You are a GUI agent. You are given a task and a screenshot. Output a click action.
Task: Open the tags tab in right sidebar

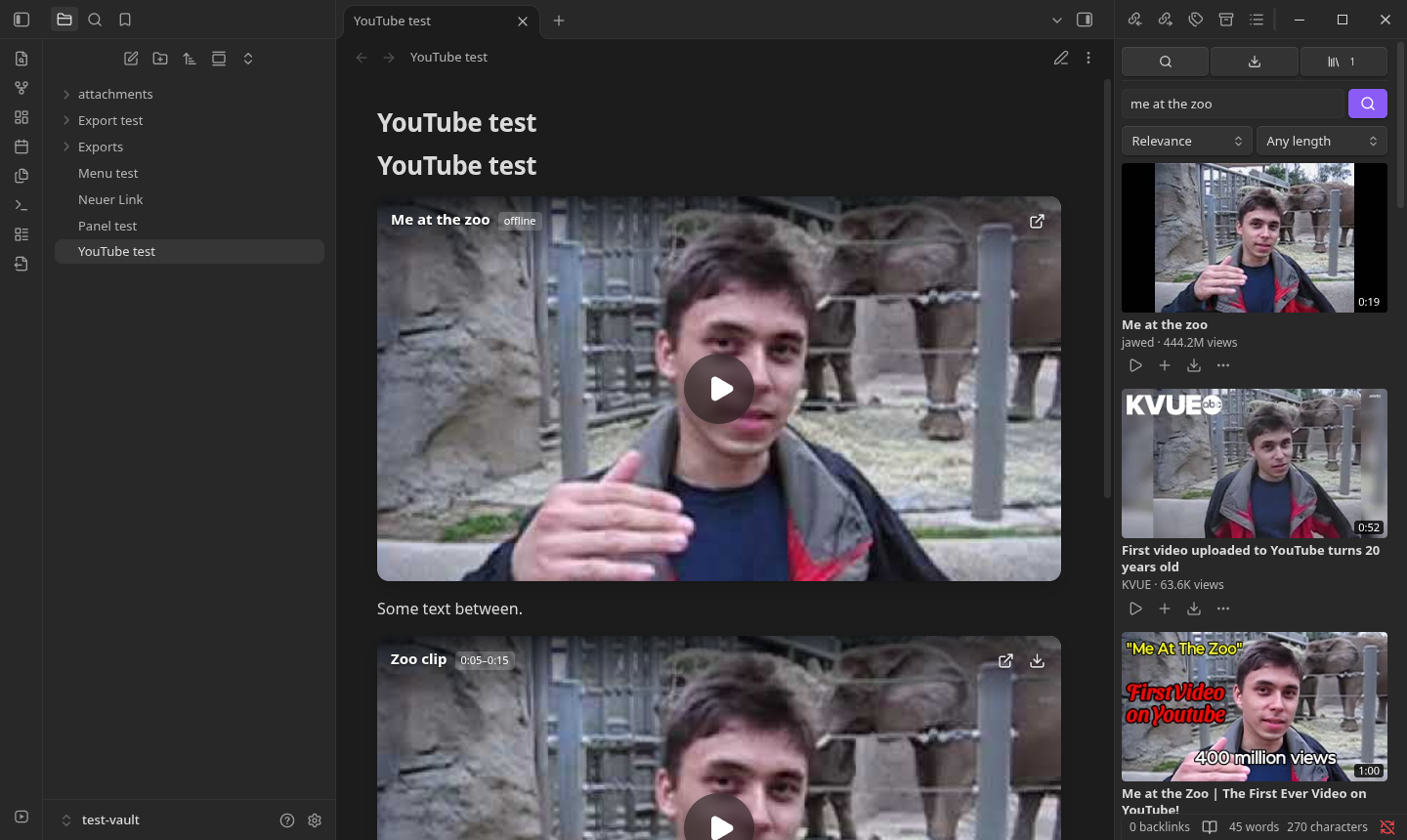1196,20
